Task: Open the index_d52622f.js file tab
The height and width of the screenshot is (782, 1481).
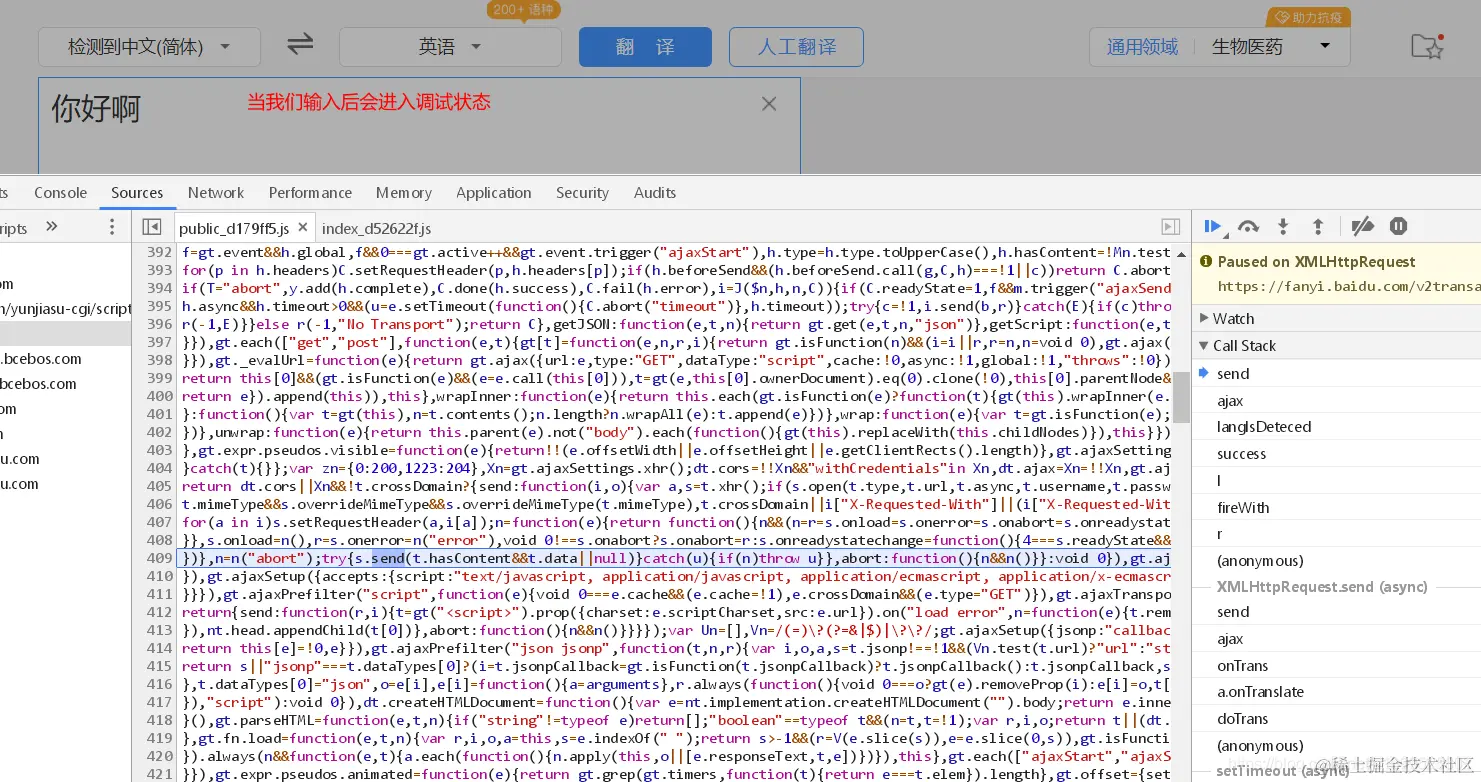Action: pos(376,228)
